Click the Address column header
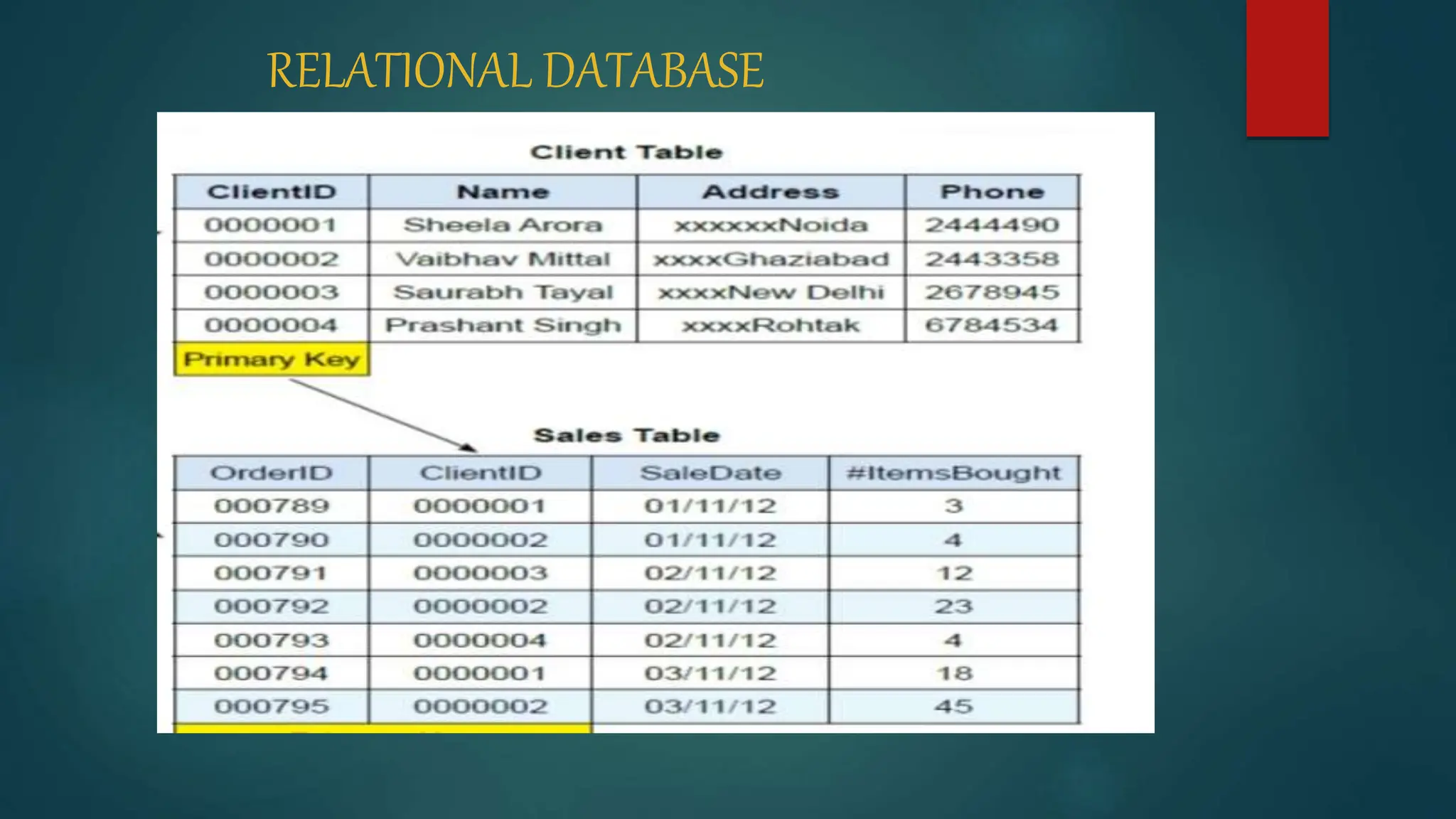Image resolution: width=1456 pixels, height=819 pixels. pyautogui.click(x=771, y=192)
